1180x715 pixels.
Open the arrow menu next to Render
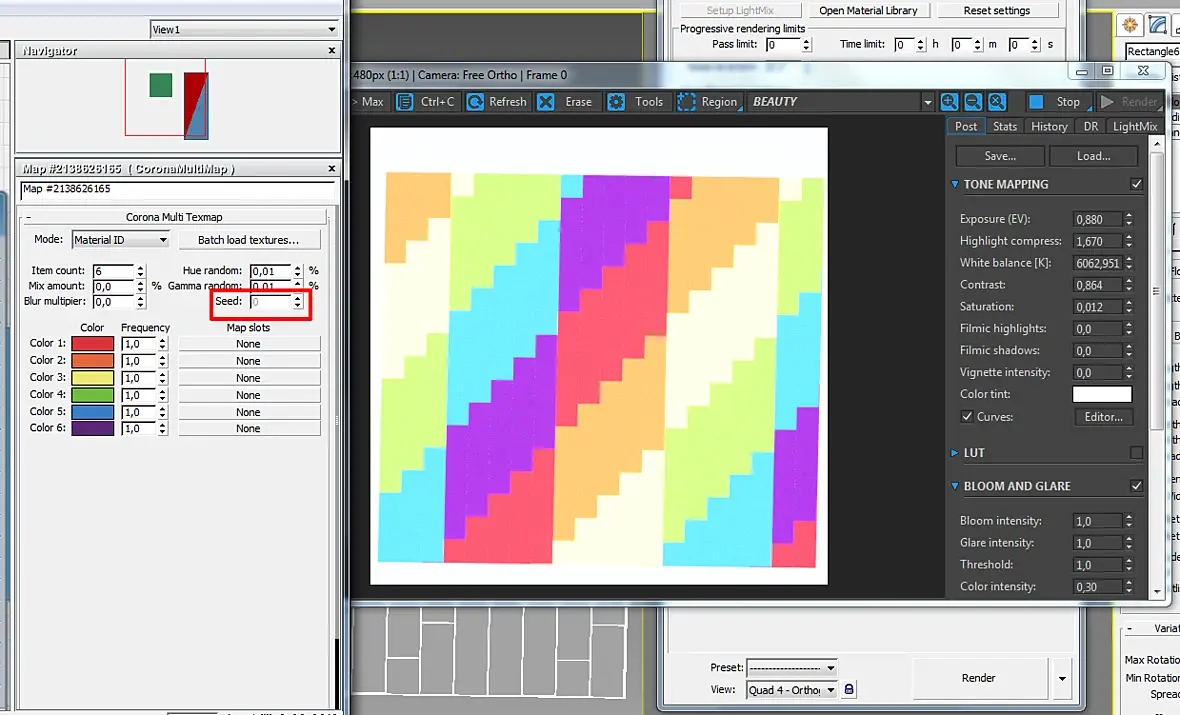pyautogui.click(x=1062, y=678)
